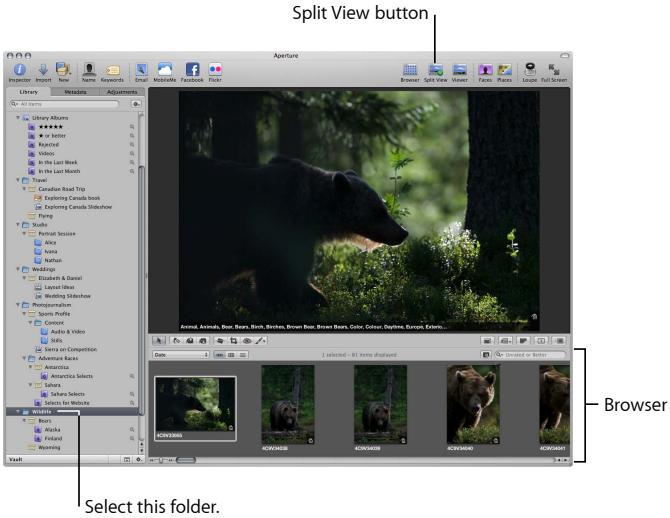Open the Faces view icon
The height and width of the screenshot is (518, 670).
pyautogui.click(x=485, y=70)
